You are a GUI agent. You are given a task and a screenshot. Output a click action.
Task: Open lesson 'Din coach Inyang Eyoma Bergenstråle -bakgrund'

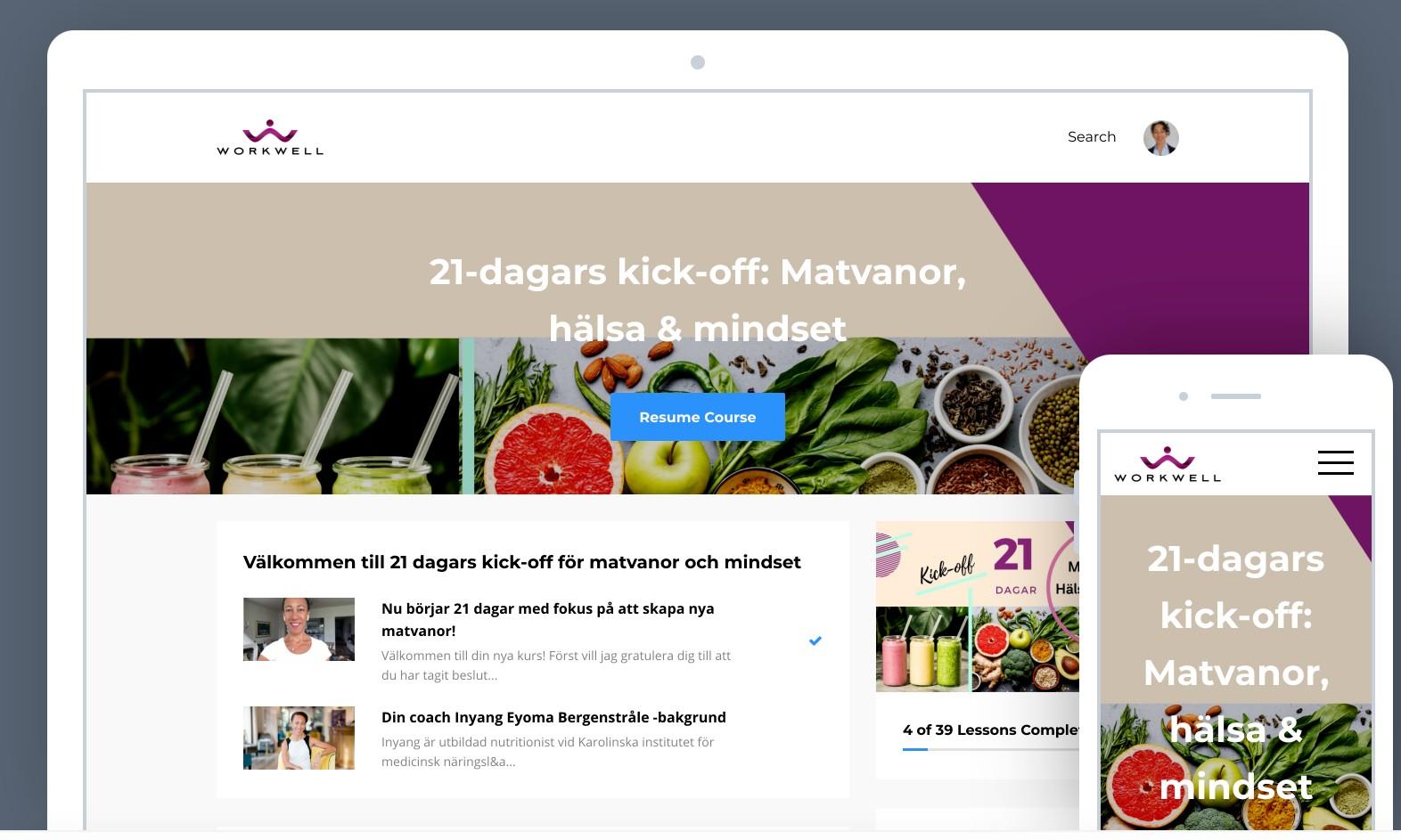coord(553,717)
